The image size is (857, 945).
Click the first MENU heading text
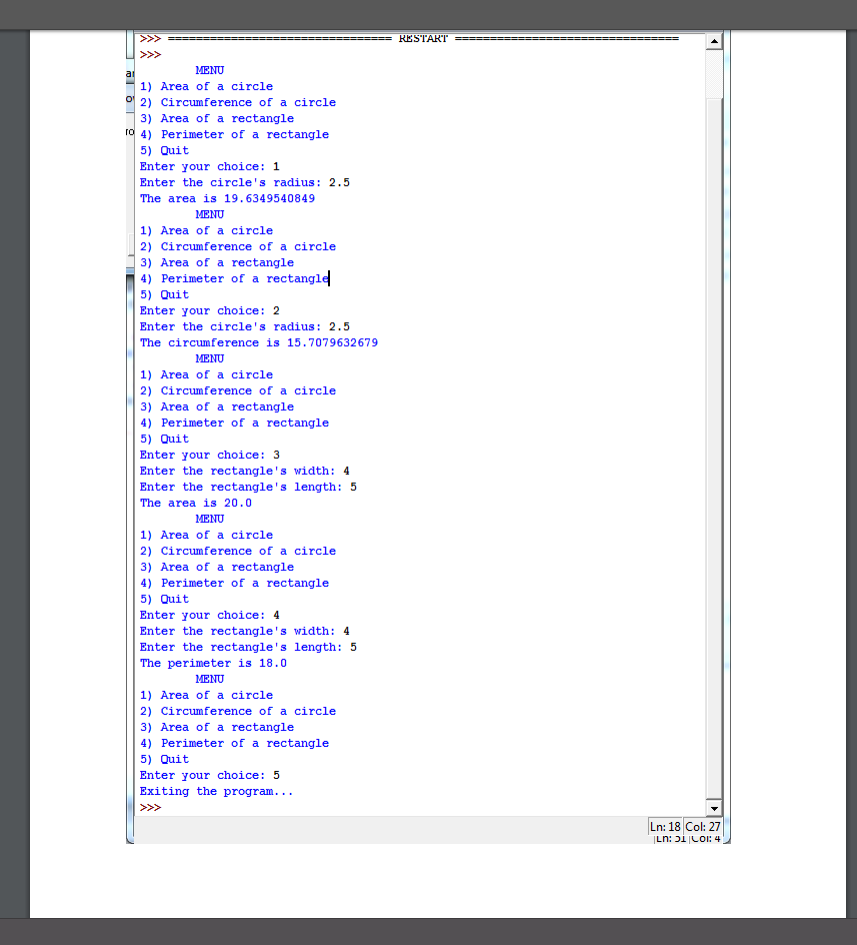click(x=209, y=70)
